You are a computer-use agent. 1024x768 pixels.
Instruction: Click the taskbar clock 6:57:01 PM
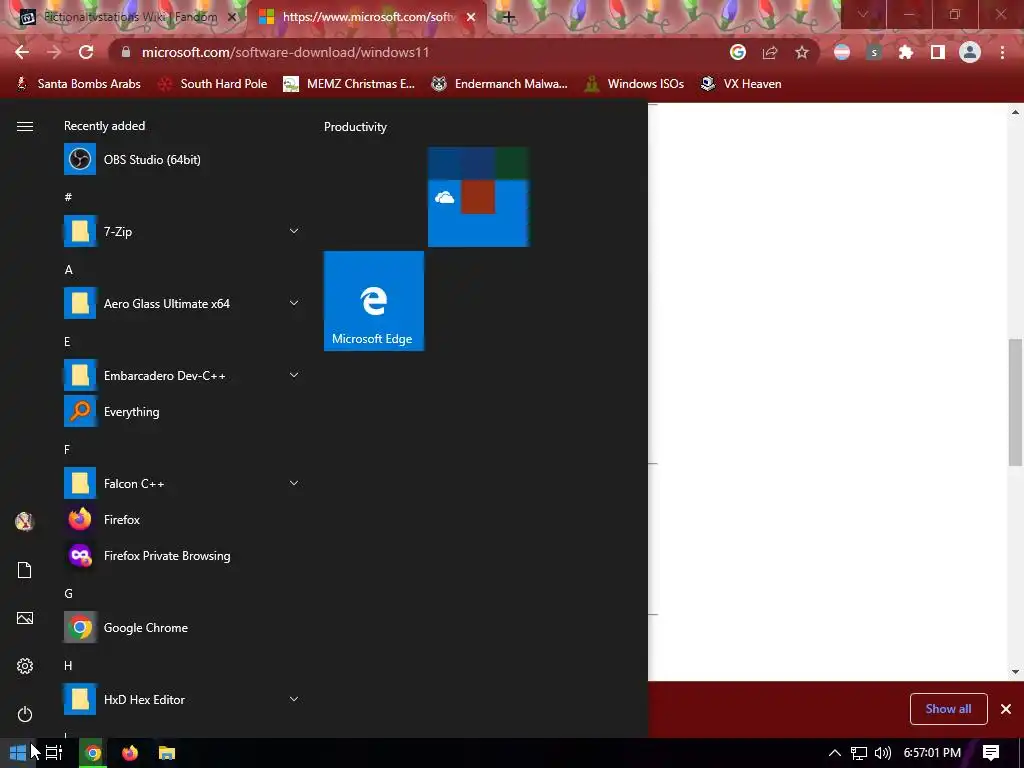pos(932,753)
